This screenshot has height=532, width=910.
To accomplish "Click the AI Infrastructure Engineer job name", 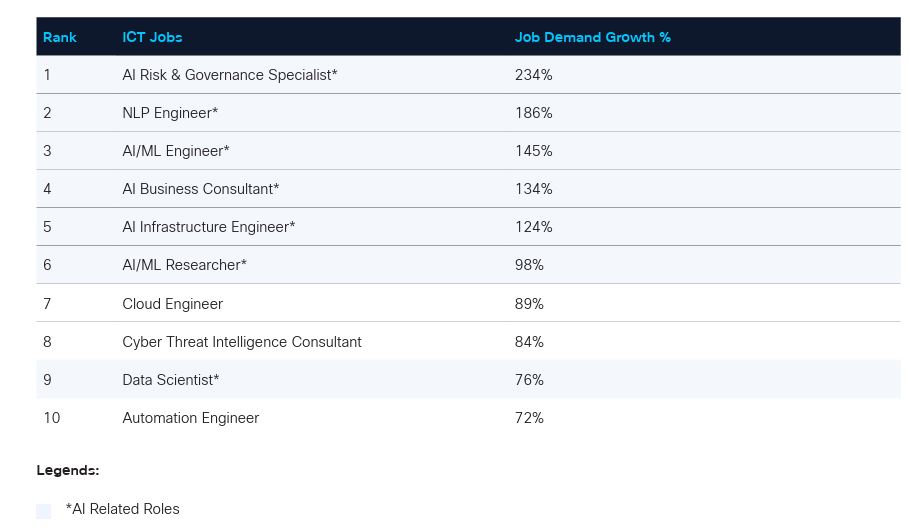I will (x=208, y=227).
